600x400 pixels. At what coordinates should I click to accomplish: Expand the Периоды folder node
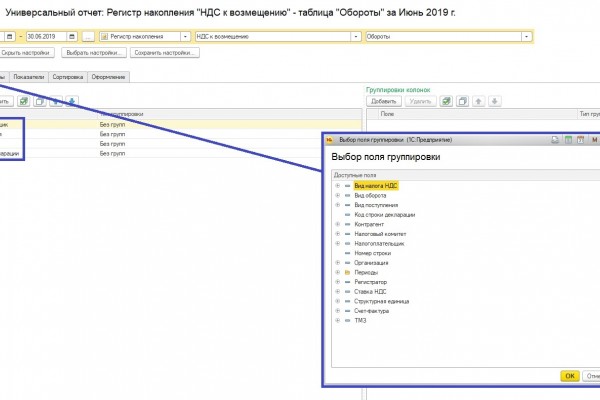click(x=338, y=272)
